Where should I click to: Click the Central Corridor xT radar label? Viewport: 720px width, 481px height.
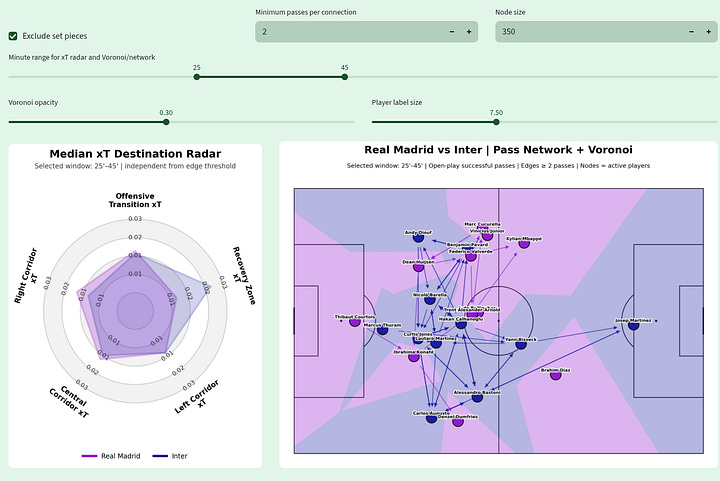tap(69, 402)
